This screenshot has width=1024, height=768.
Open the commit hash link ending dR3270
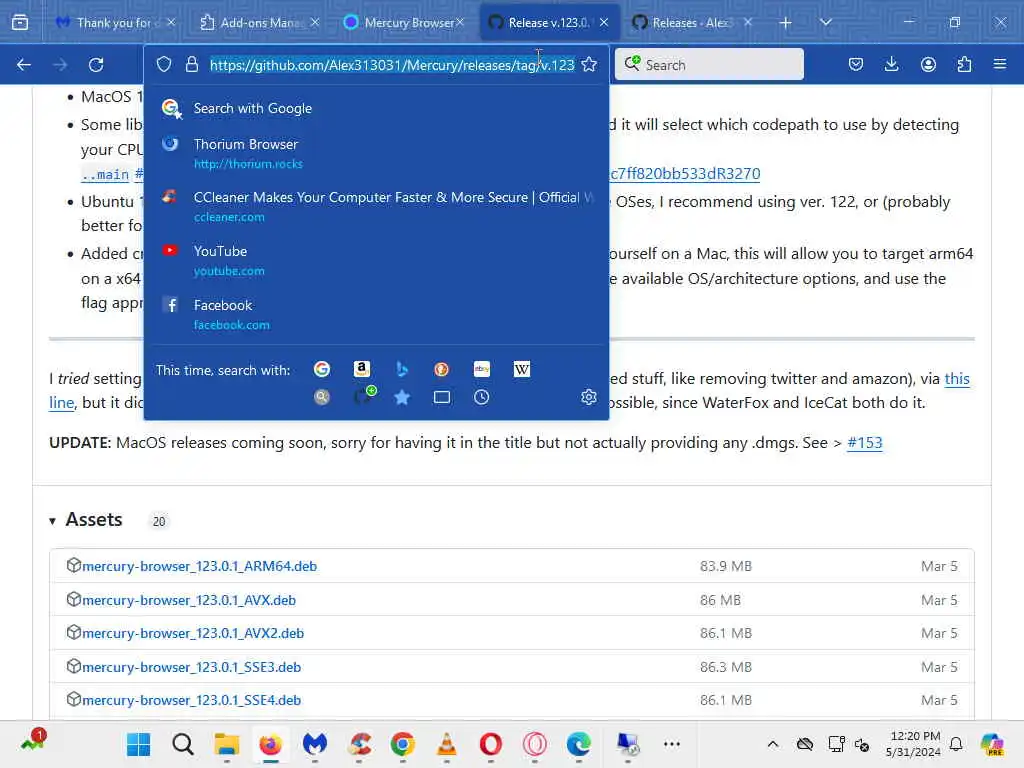point(684,174)
